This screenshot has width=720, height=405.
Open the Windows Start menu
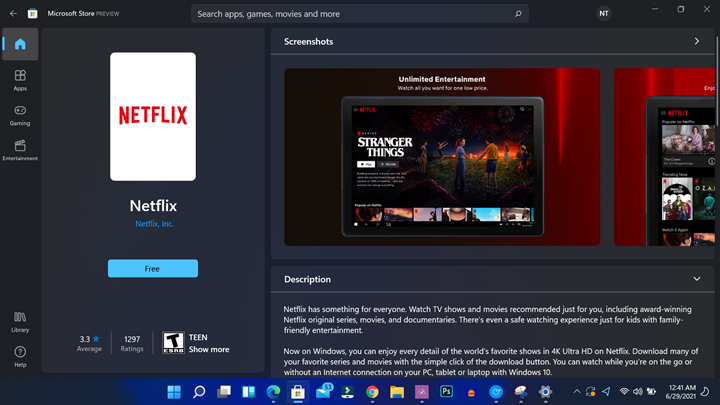click(174, 392)
